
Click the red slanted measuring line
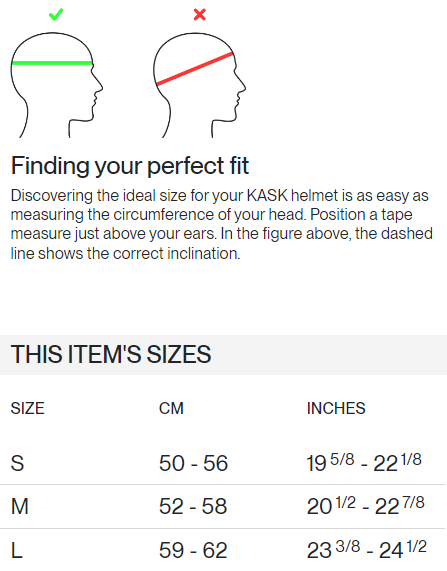[x=195, y=69]
